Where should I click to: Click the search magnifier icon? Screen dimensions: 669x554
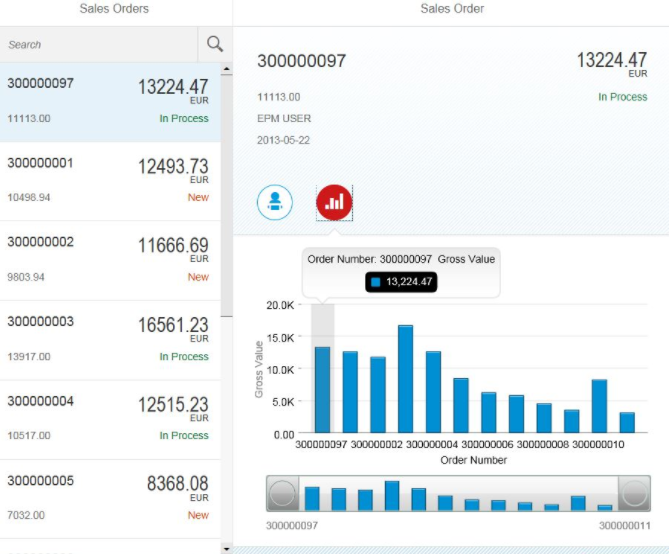click(215, 44)
